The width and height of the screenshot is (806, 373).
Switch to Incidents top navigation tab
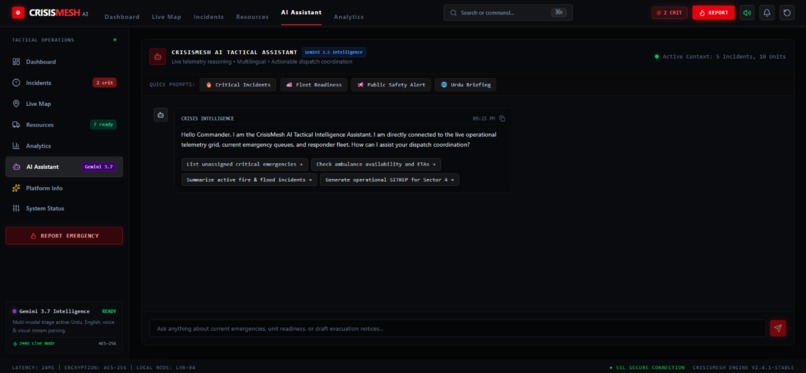(x=209, y=17)
